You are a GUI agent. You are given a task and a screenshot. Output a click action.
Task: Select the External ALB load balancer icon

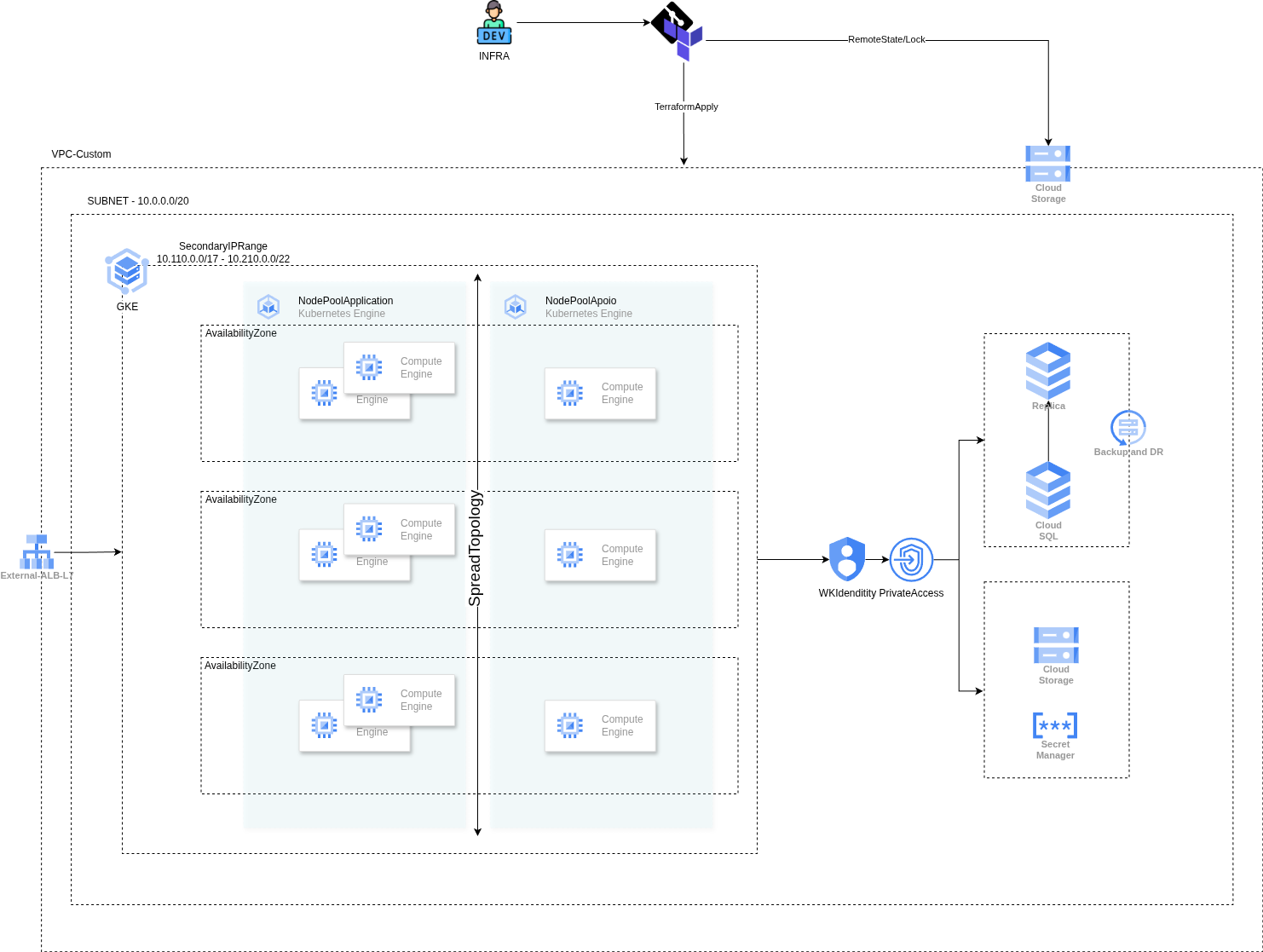pyautogui.click(x=37, y=551)
